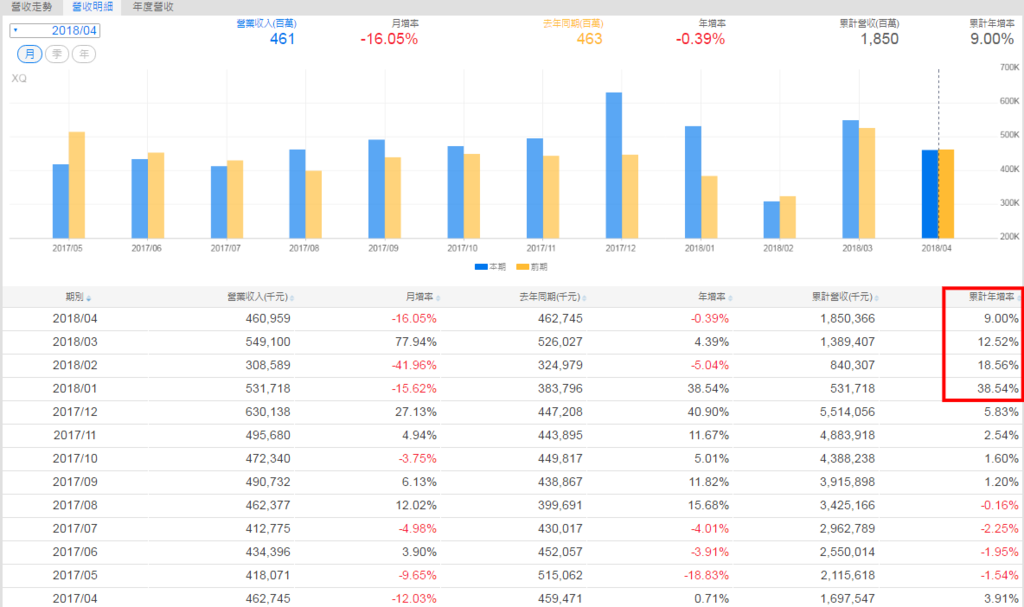1024x607 pixels.
Task: Open the 2018/04 period dropdown
Action: 55,31
